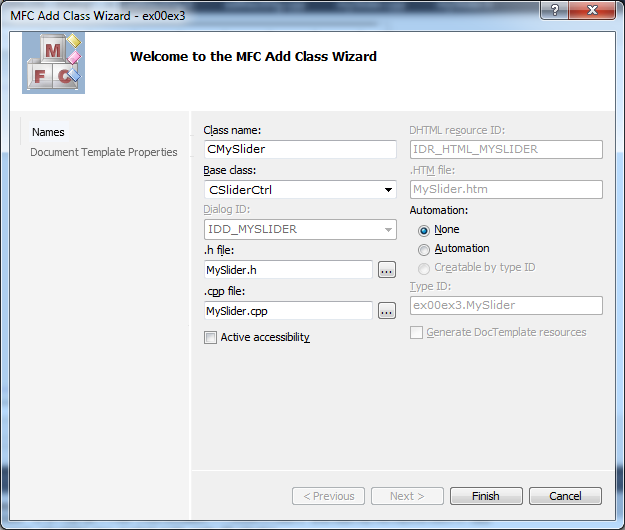The width and height of the screenshot is (625, 530).
Task: Click the 'Automation:' group label
Action: click(x=438, y=210)
